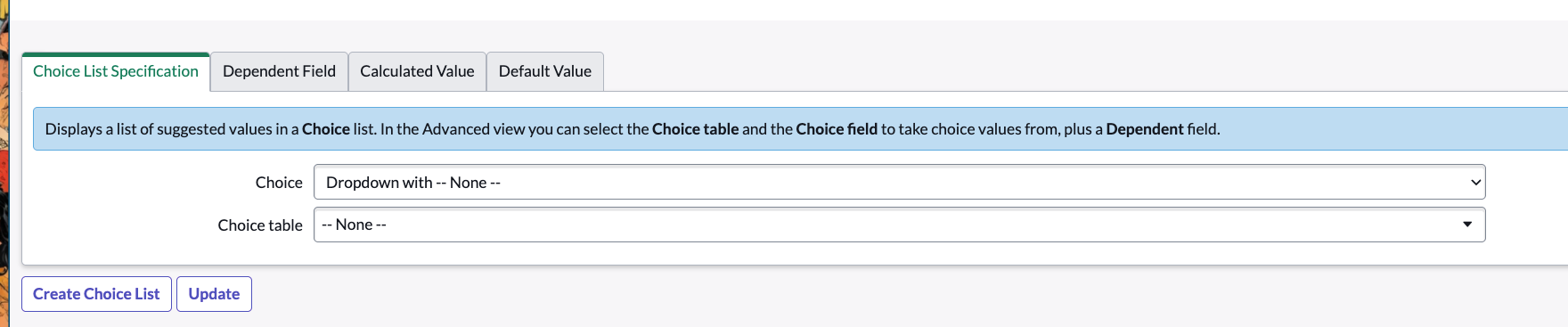Screen dimensions: 1568x327
Task: Click the Choice table field label
Action: pos(260,225)
